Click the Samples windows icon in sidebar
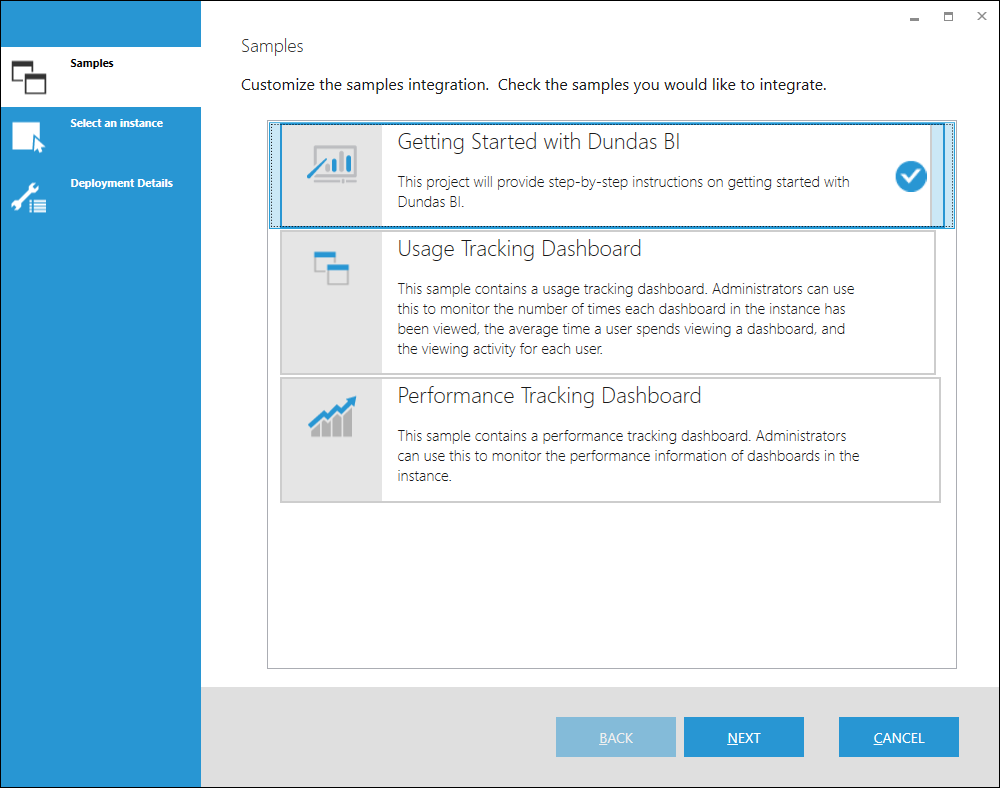This screenshot has width=1000, height=788. pyautogui.click(x=29, y=77)
